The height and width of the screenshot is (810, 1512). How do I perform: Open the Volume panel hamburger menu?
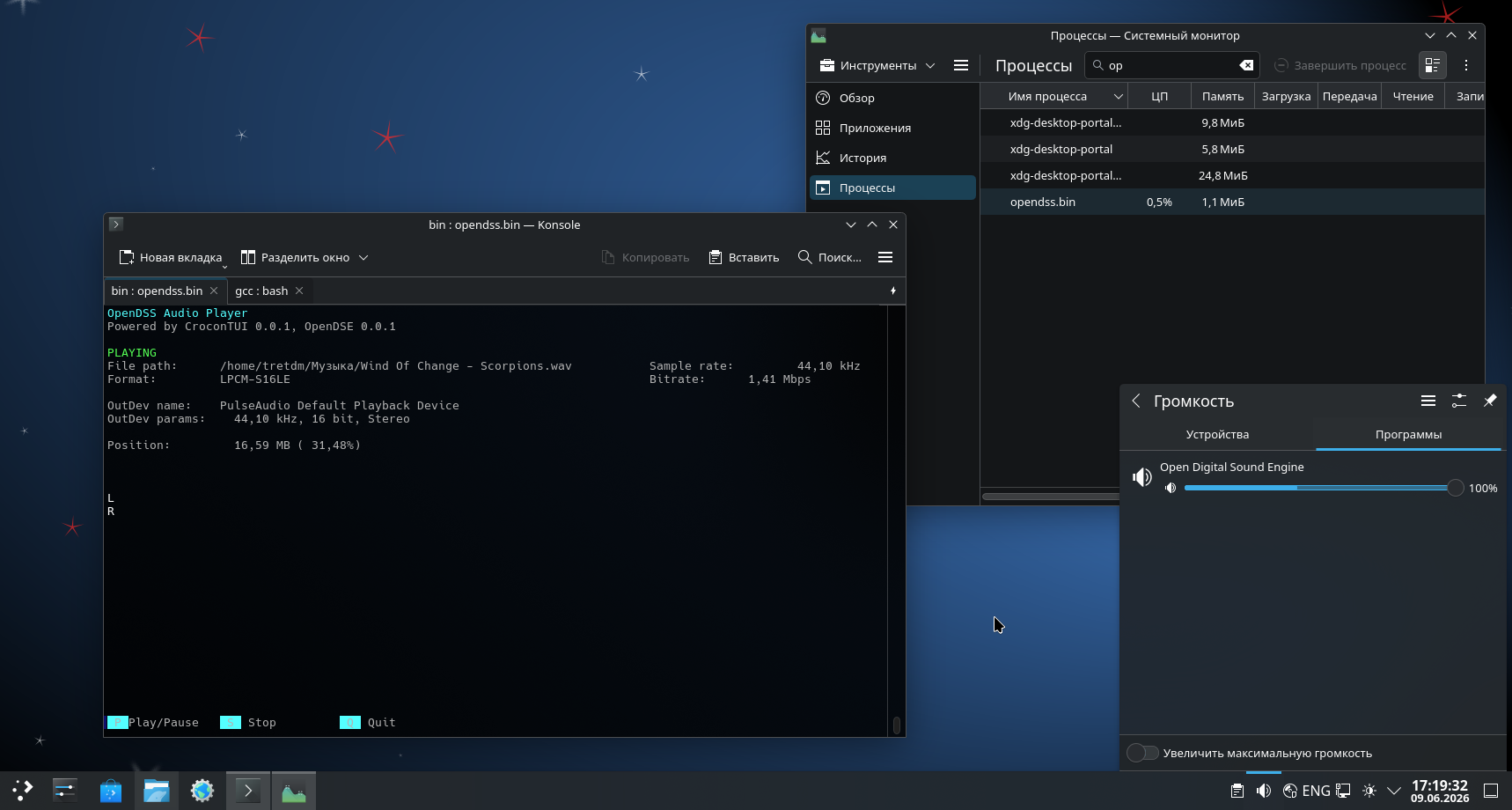pos(1428,401)
